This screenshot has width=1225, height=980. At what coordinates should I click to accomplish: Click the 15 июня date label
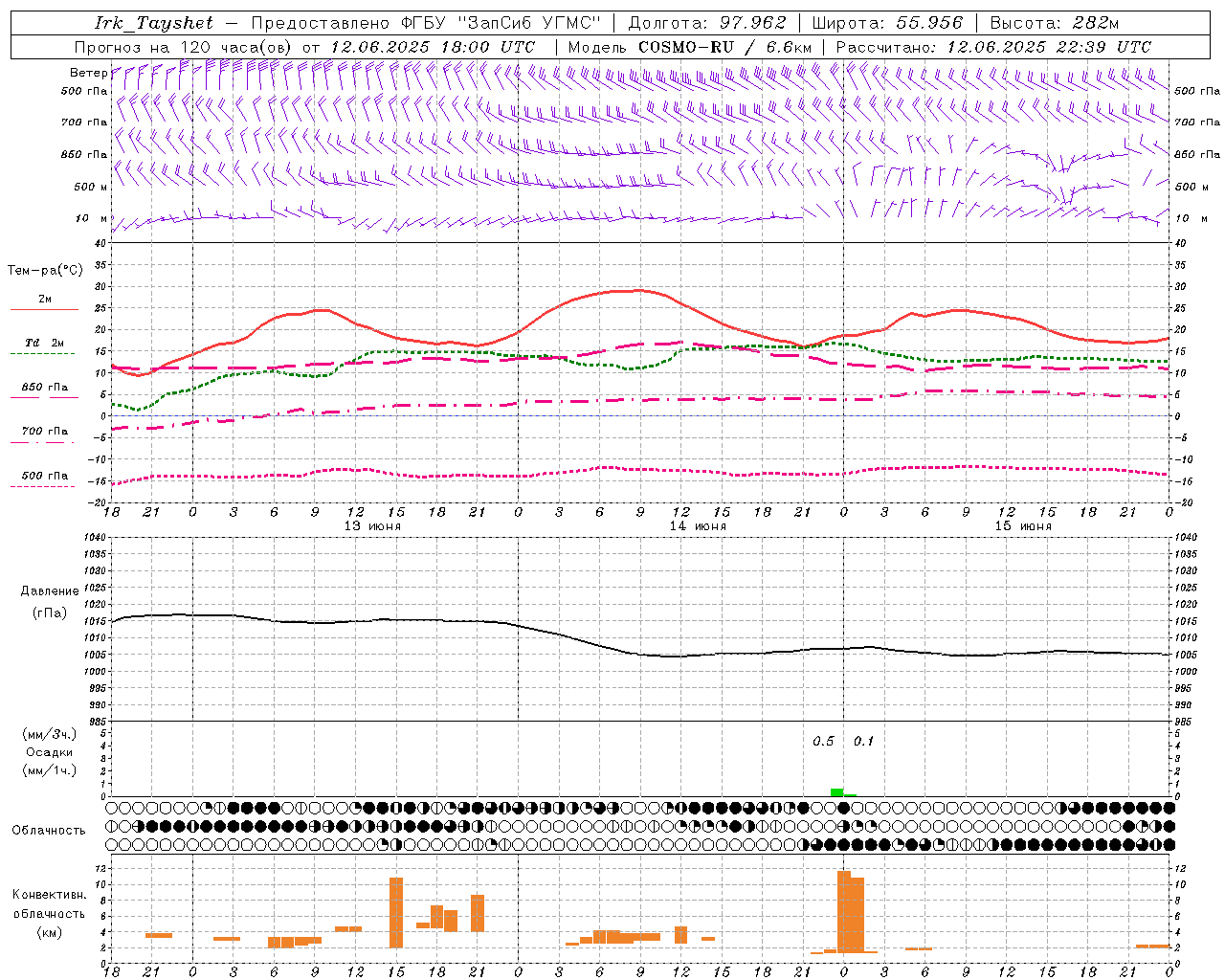(1023, 526)
